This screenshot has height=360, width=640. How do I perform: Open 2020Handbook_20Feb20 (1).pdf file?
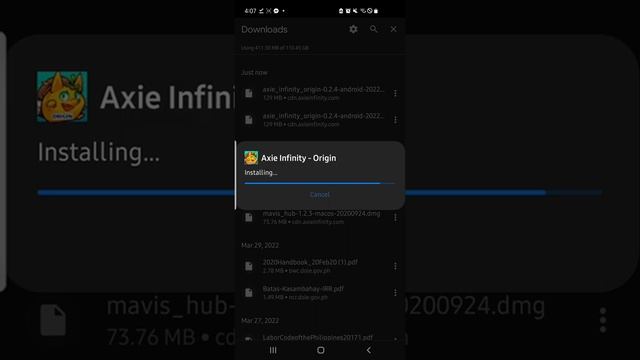(320, 266)
